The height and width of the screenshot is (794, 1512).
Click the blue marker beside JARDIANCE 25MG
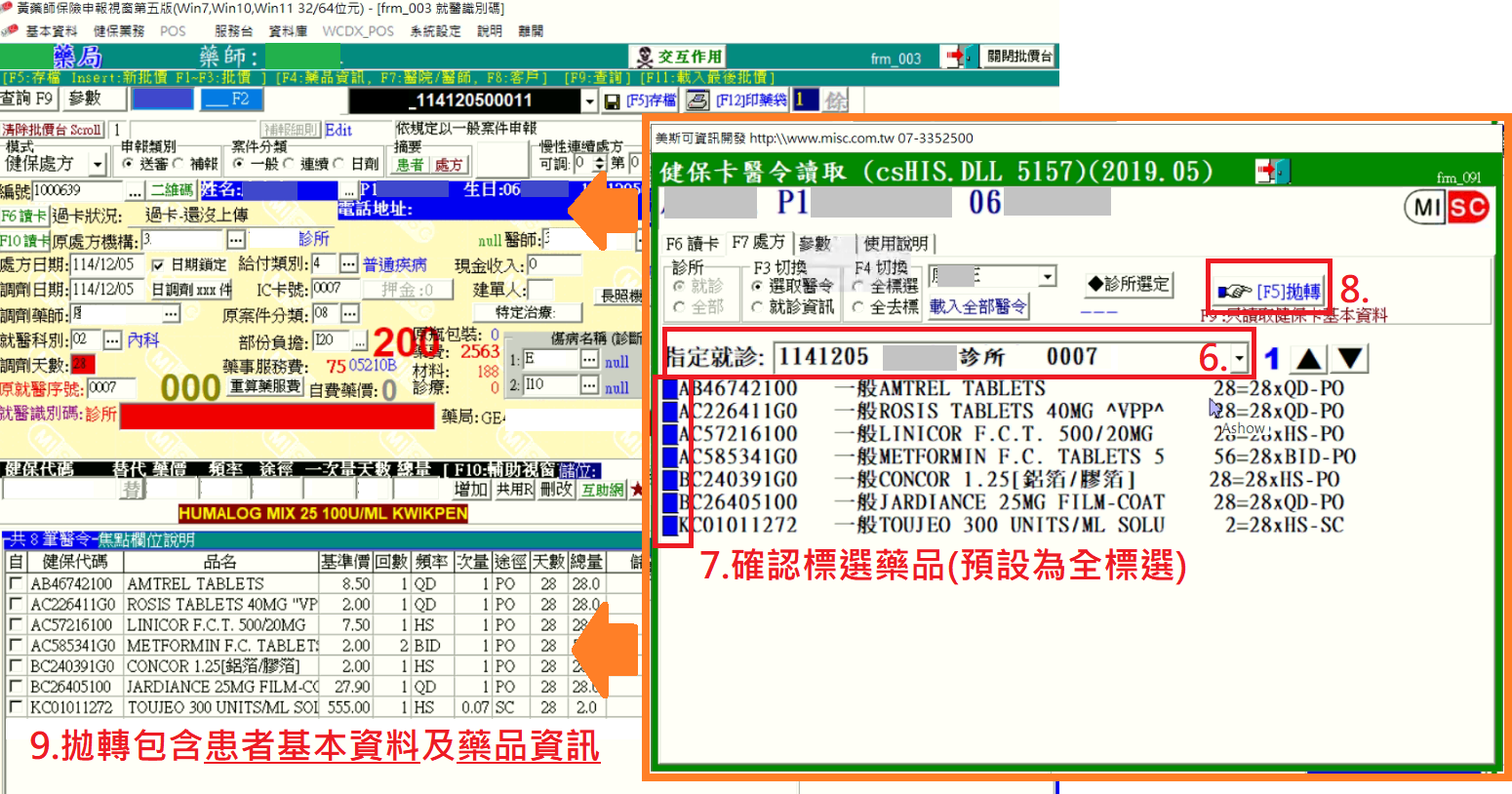(x=670, y=502)
